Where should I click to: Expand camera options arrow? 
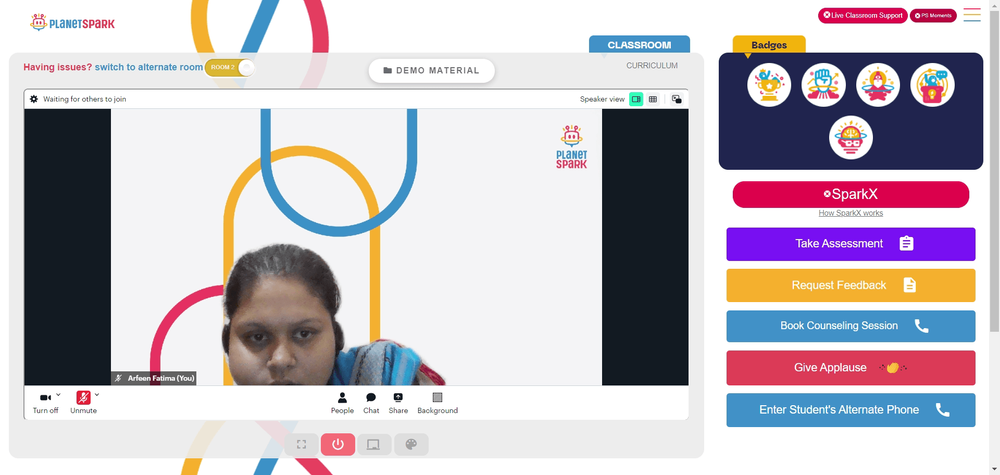[x=59, y=395]
